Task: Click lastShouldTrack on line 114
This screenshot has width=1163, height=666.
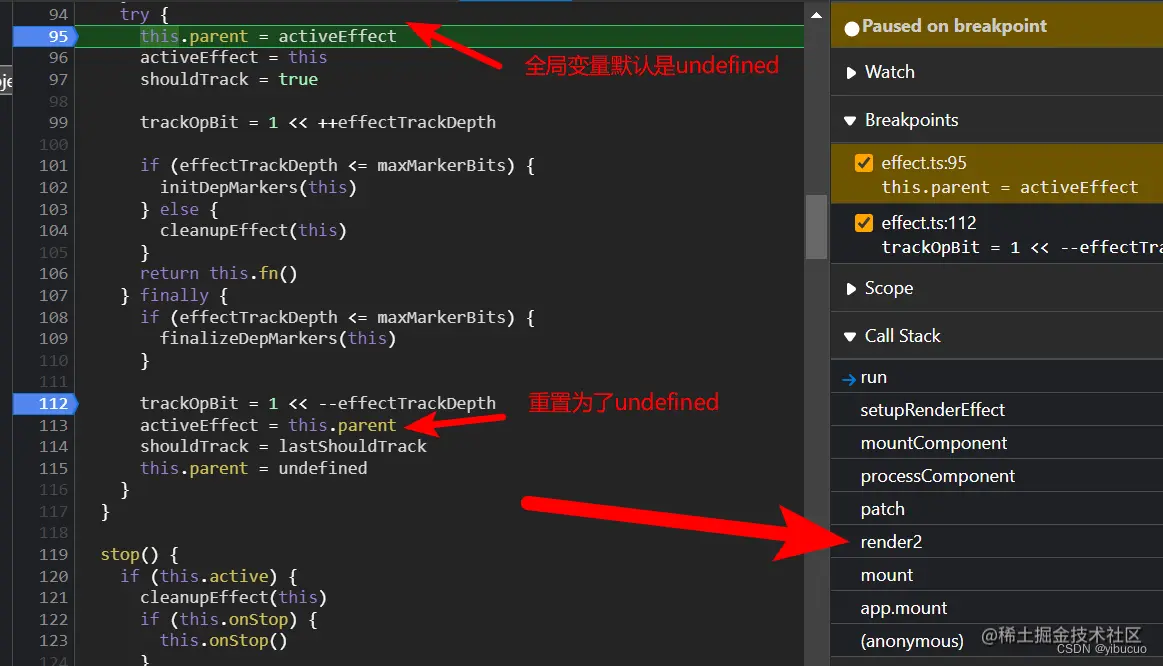Action: pyautogui.click(x=352, y=446)
